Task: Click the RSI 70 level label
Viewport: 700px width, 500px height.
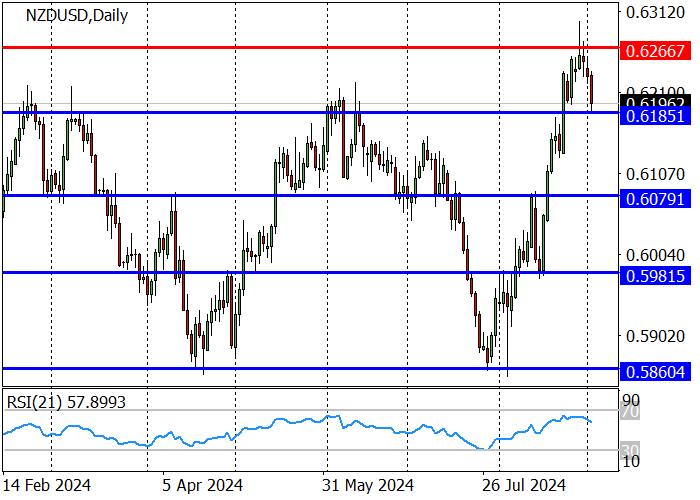Action: pos(631,411)
